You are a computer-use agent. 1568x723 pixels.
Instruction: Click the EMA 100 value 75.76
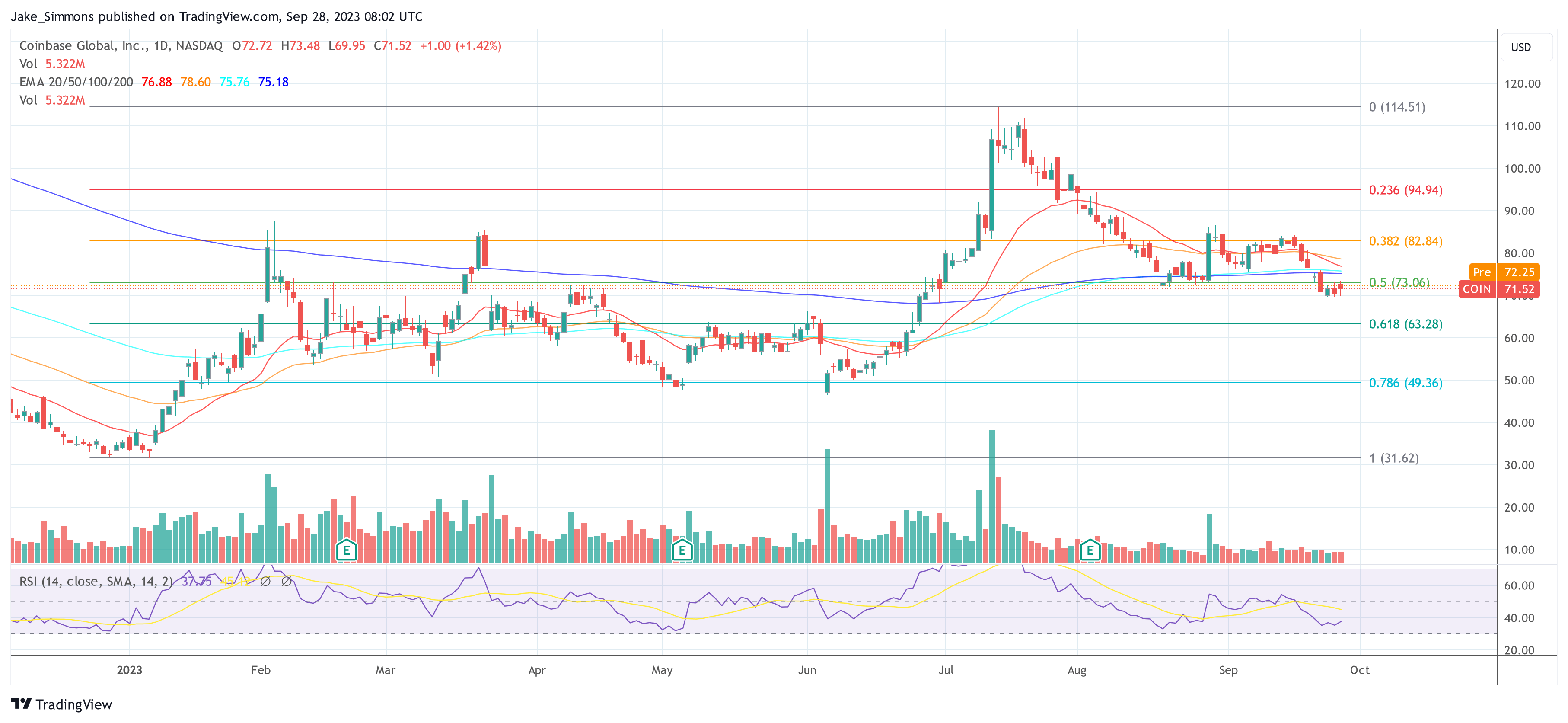click(x=234, y=82)
